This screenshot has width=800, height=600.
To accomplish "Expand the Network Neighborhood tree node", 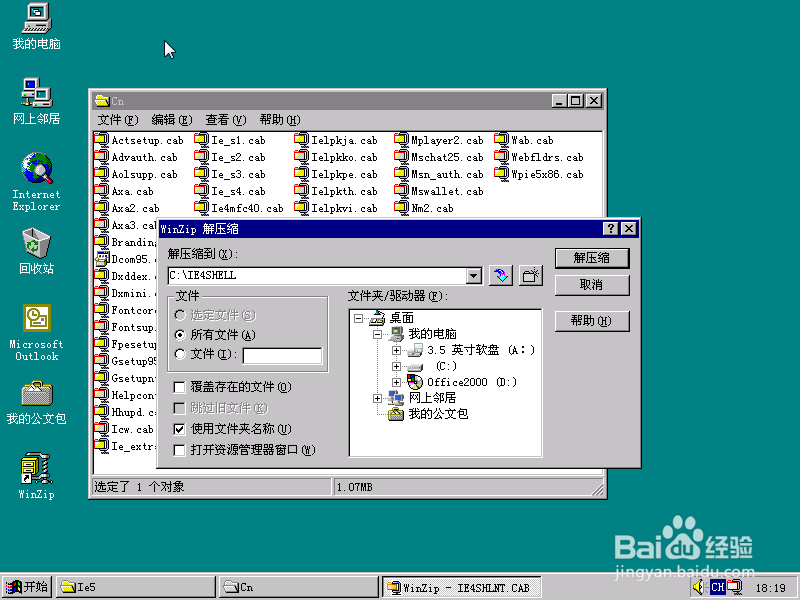I will pyautogui.click(x=378, y=398).
